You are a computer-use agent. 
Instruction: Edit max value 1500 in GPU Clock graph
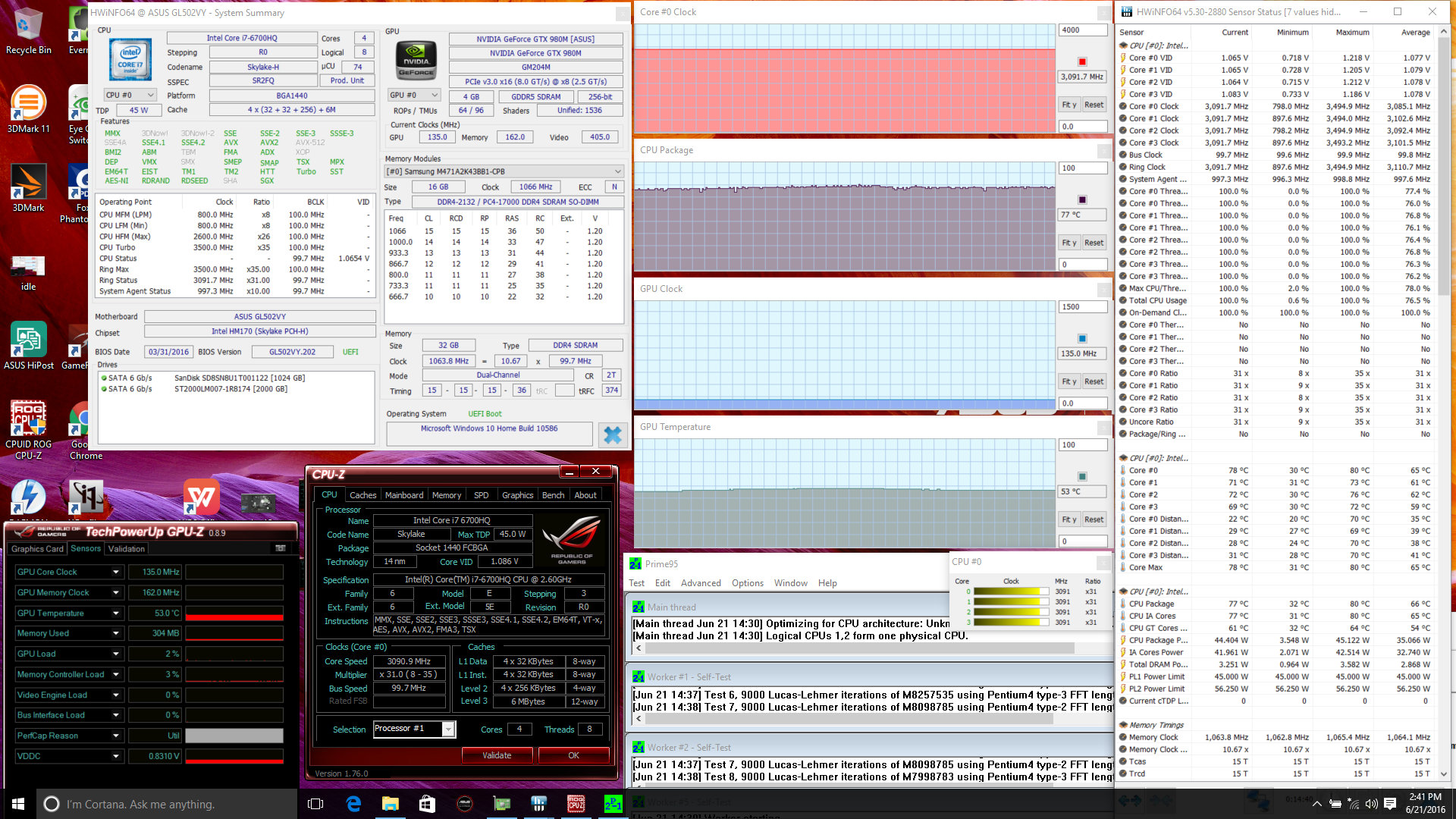coord(1082,307)
